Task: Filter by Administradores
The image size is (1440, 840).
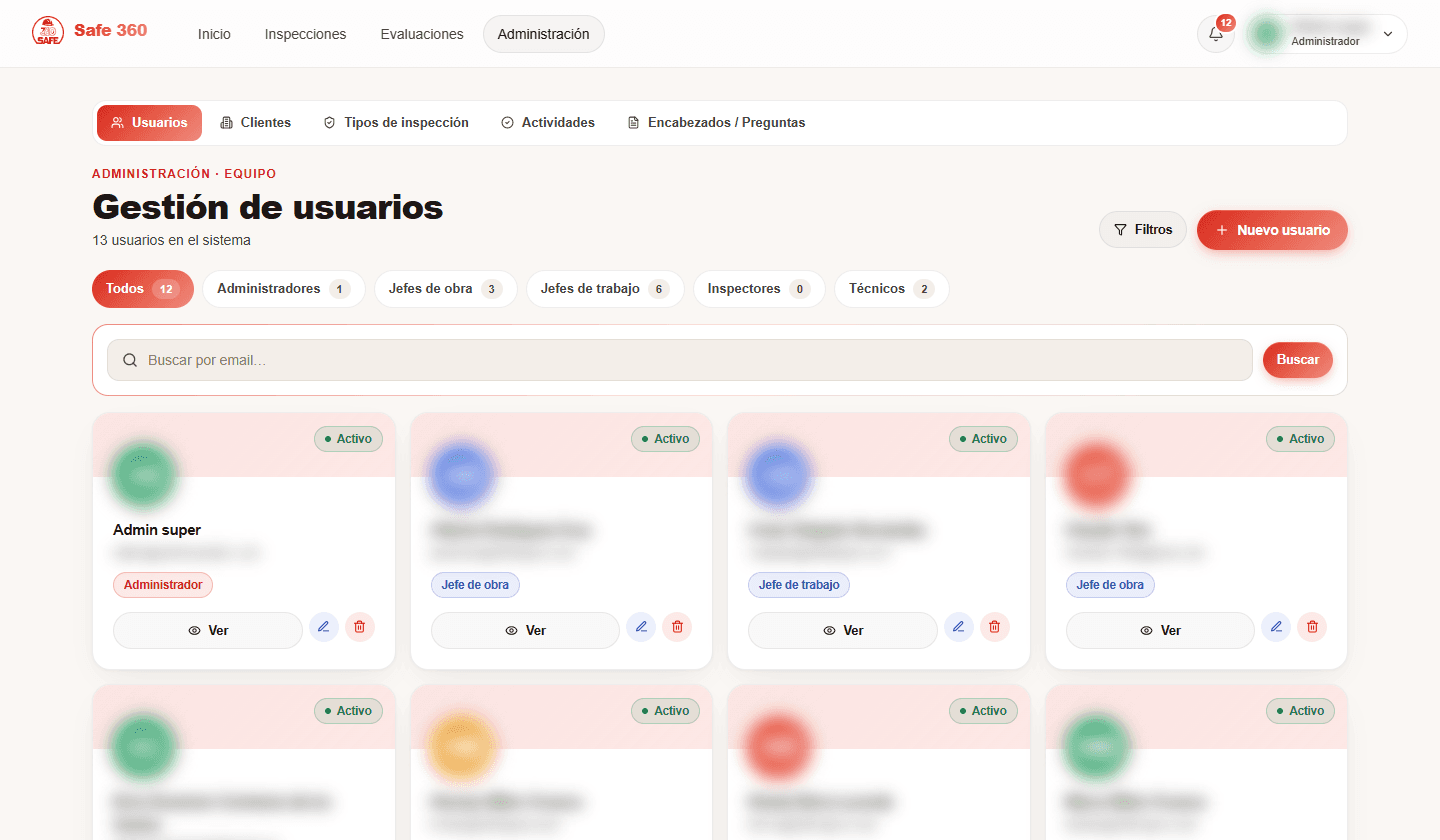Action: pyautogui.click(x=284, y=289)
